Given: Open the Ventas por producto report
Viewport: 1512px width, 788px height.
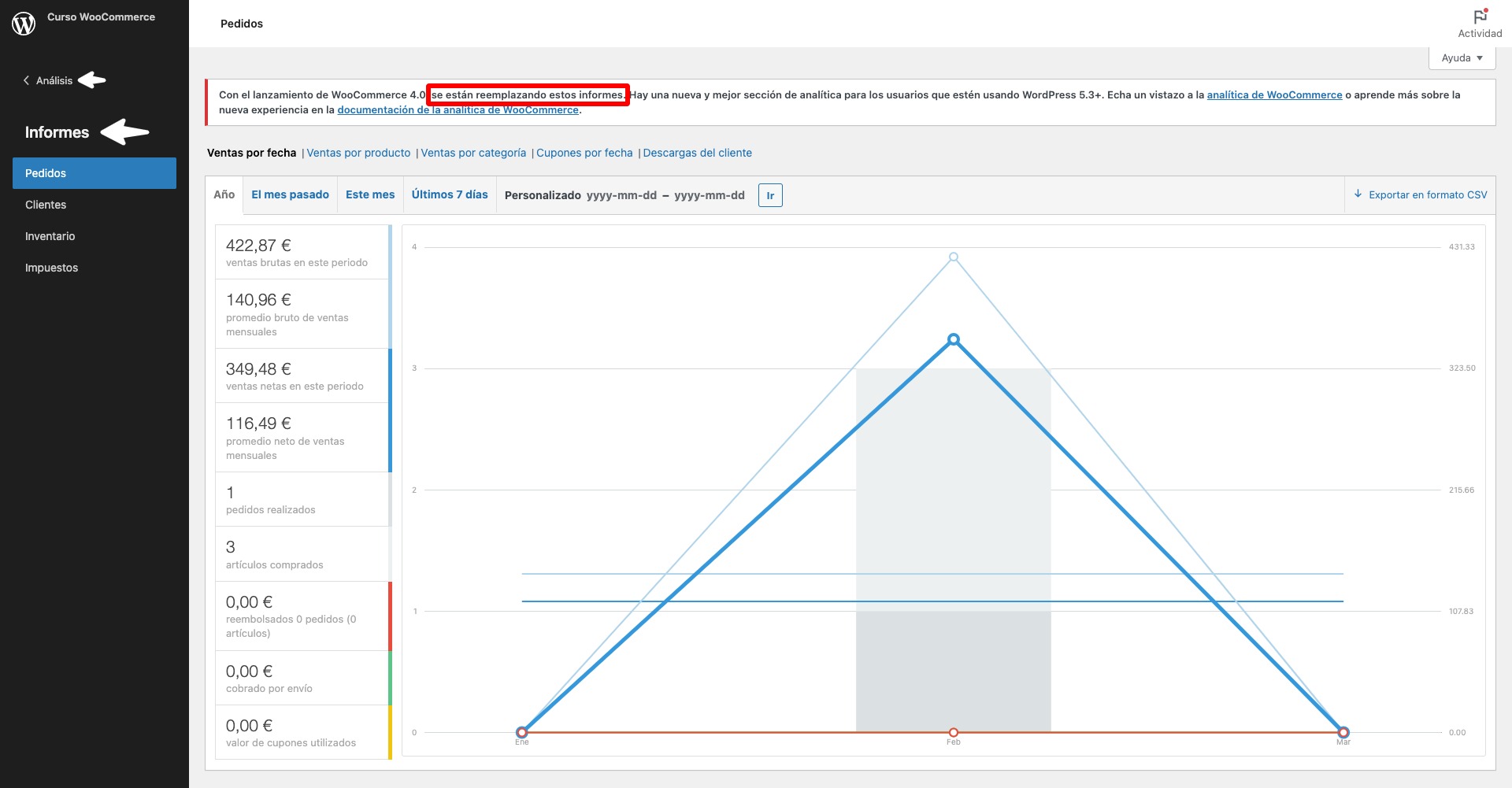Looking at the screenshot, I should (x=358, y=153).
